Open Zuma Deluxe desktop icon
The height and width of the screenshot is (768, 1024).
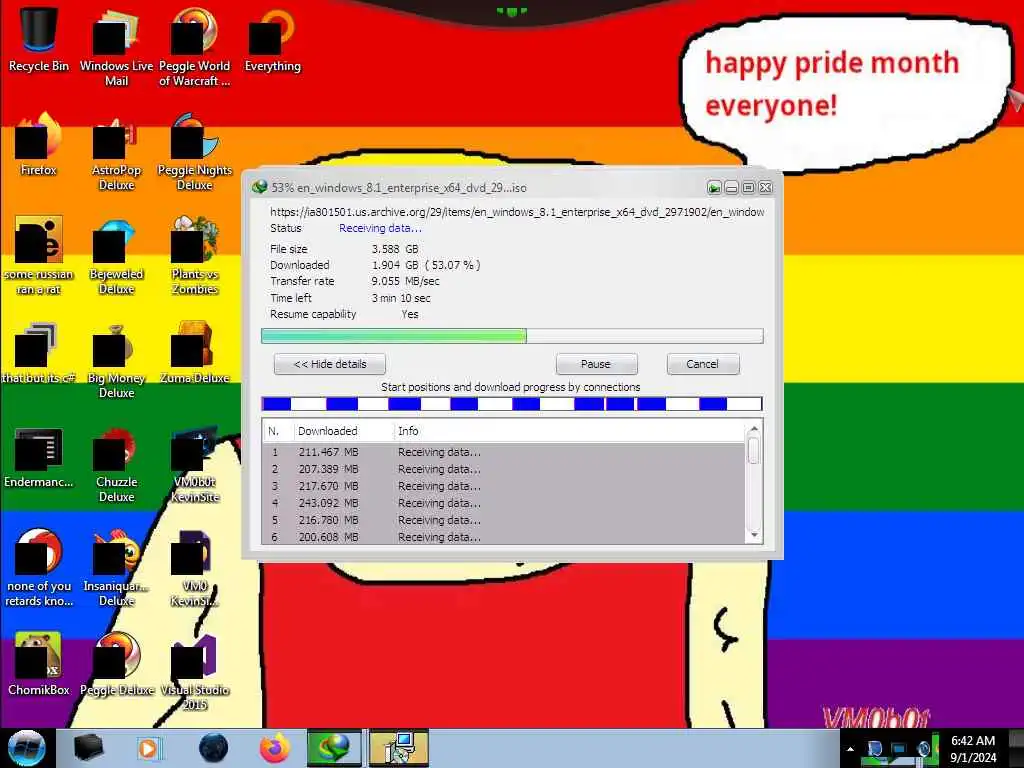(194, 353)
